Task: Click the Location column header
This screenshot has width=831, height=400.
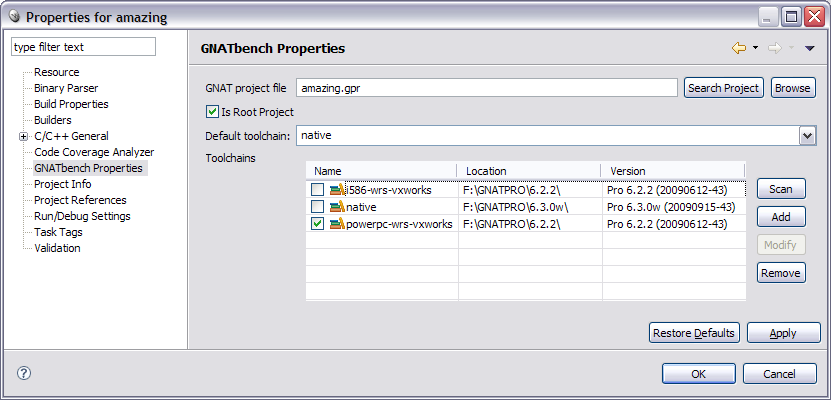Action: [x=529, y=171]
